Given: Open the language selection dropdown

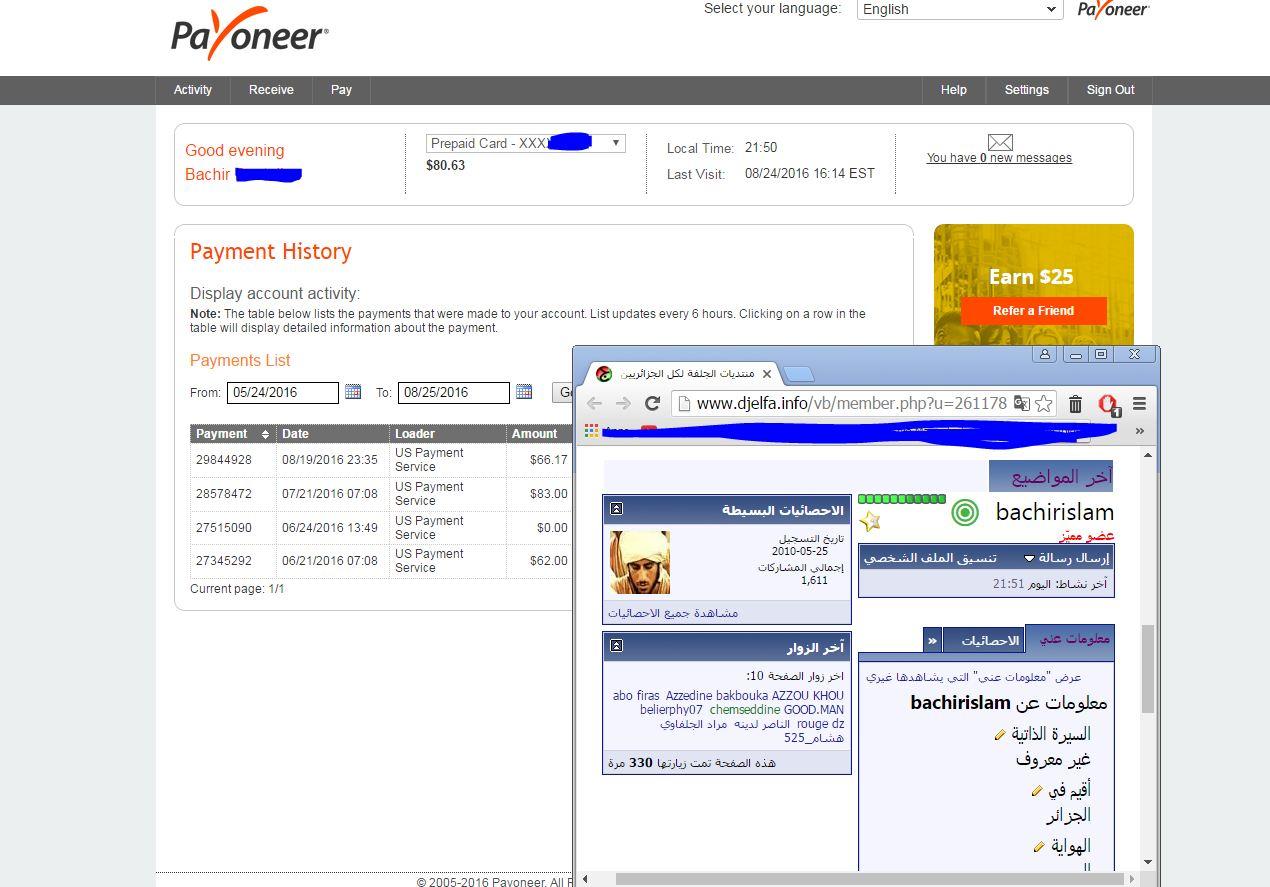Looking at the screenshot, I should [959, 9].
